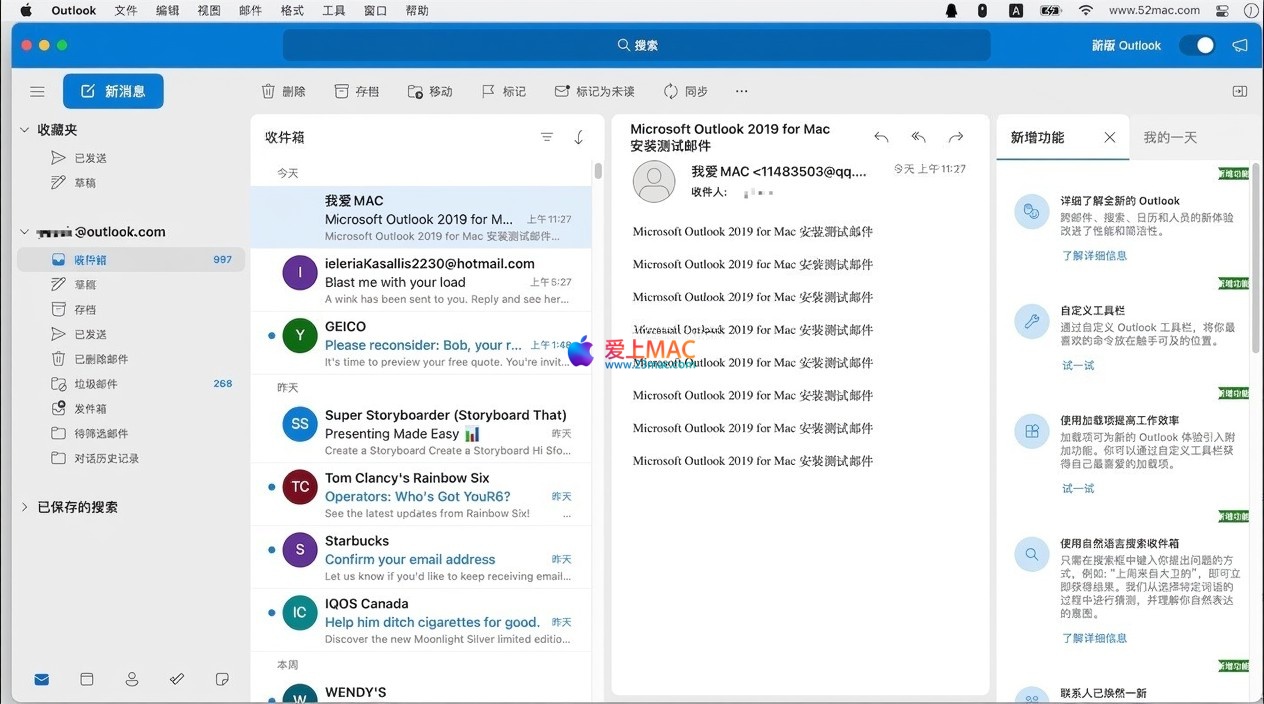1264x704 pixels.
Task: Toggle the message sort order arrow
Action: (x=579, y=137)
